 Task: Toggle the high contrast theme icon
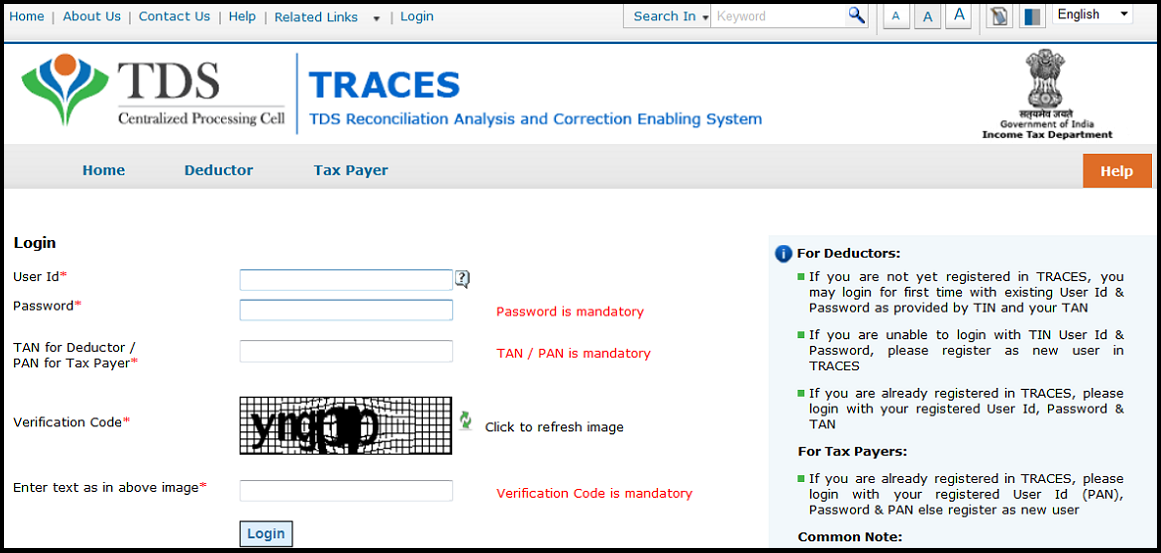click(x=1031, y=16)
